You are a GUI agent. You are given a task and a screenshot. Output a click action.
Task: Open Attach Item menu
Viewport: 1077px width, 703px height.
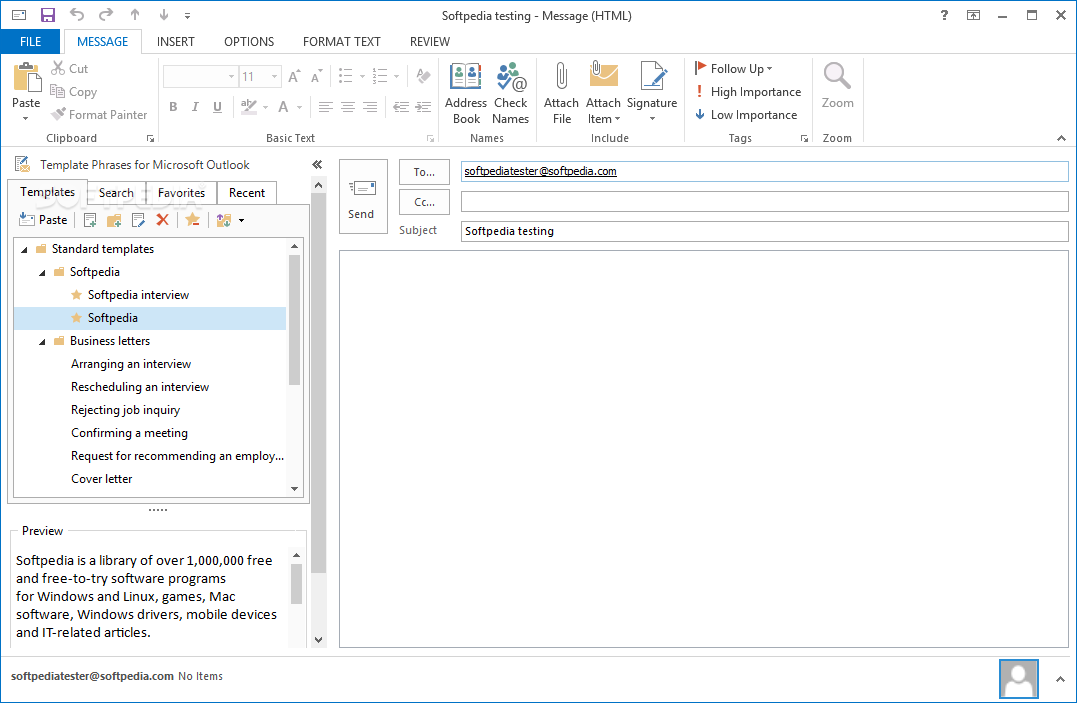point(603,93)
